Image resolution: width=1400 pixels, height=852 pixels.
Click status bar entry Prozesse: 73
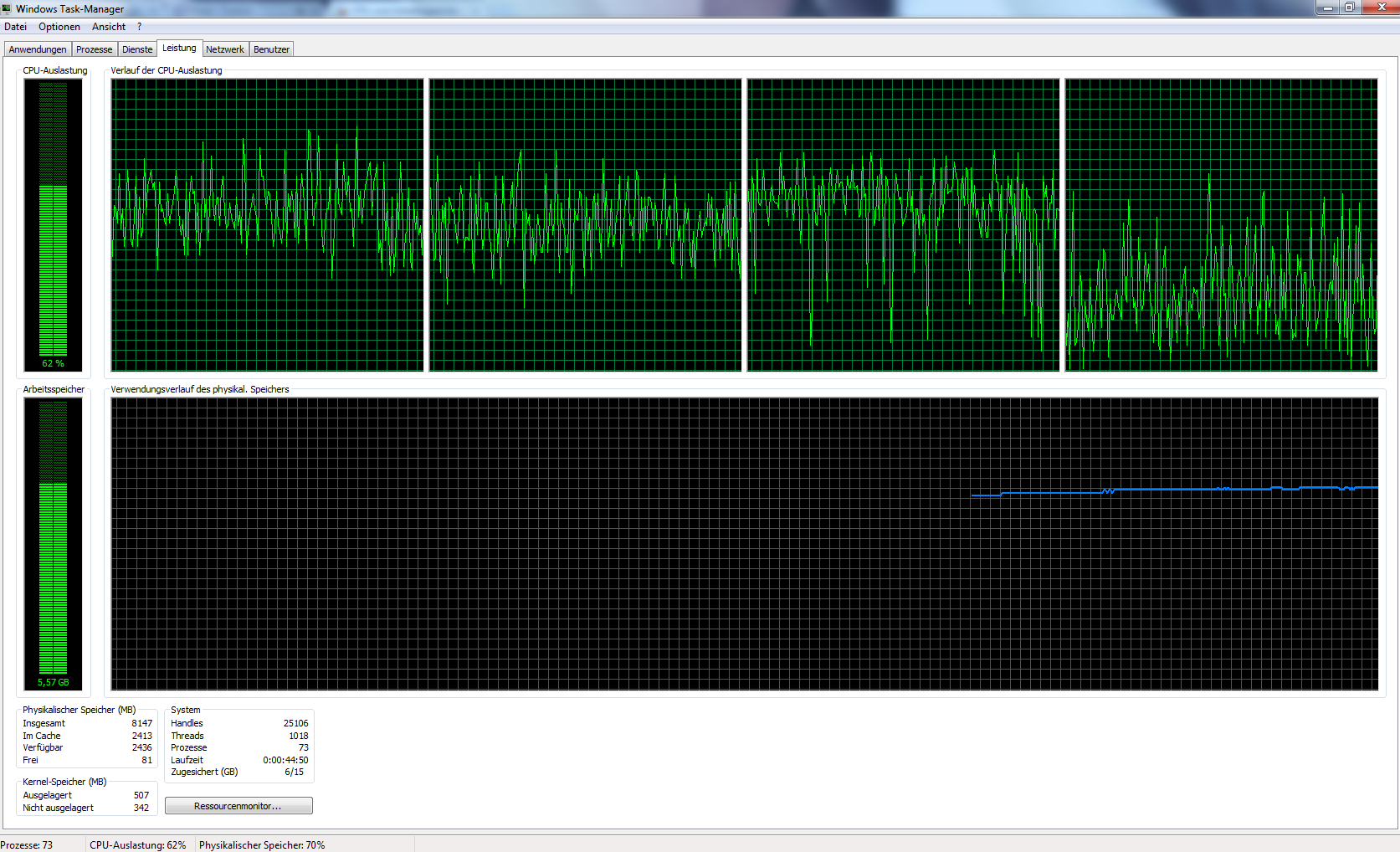[27, 844]
